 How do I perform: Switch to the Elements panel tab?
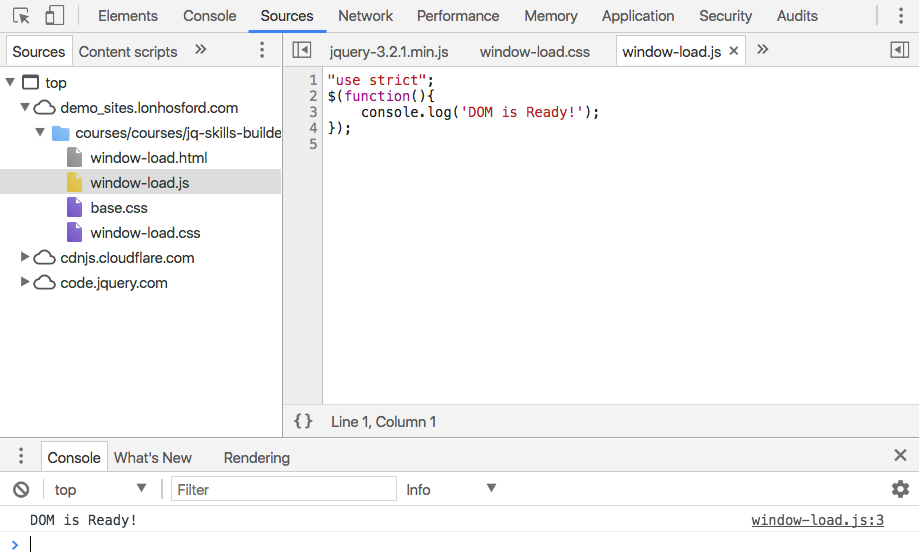[x=128, y=16]
